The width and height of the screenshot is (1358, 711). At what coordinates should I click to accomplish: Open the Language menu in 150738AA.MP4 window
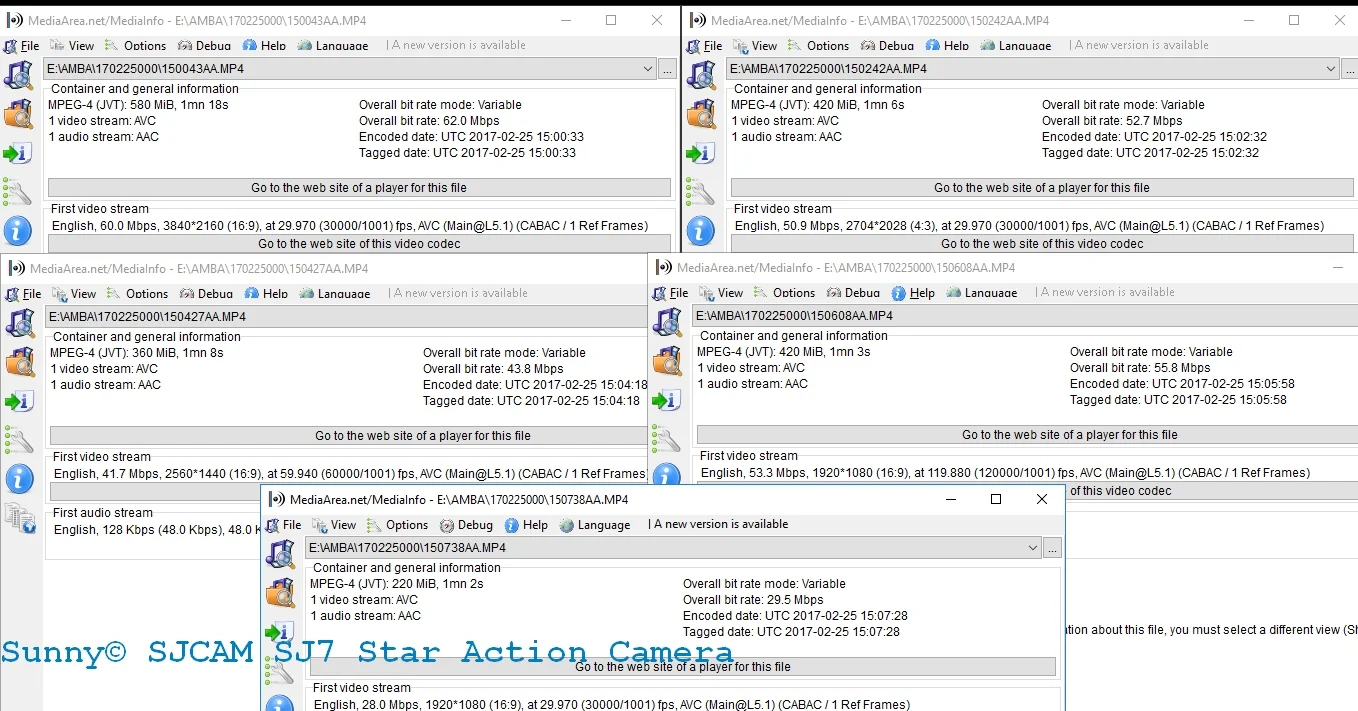pos(596,525)
